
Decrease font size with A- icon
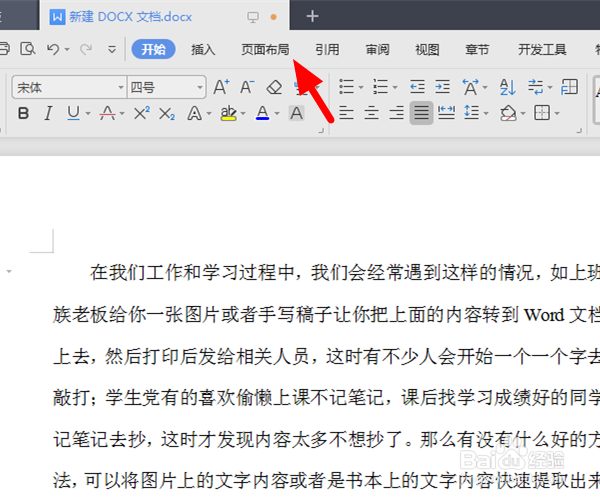247,87
